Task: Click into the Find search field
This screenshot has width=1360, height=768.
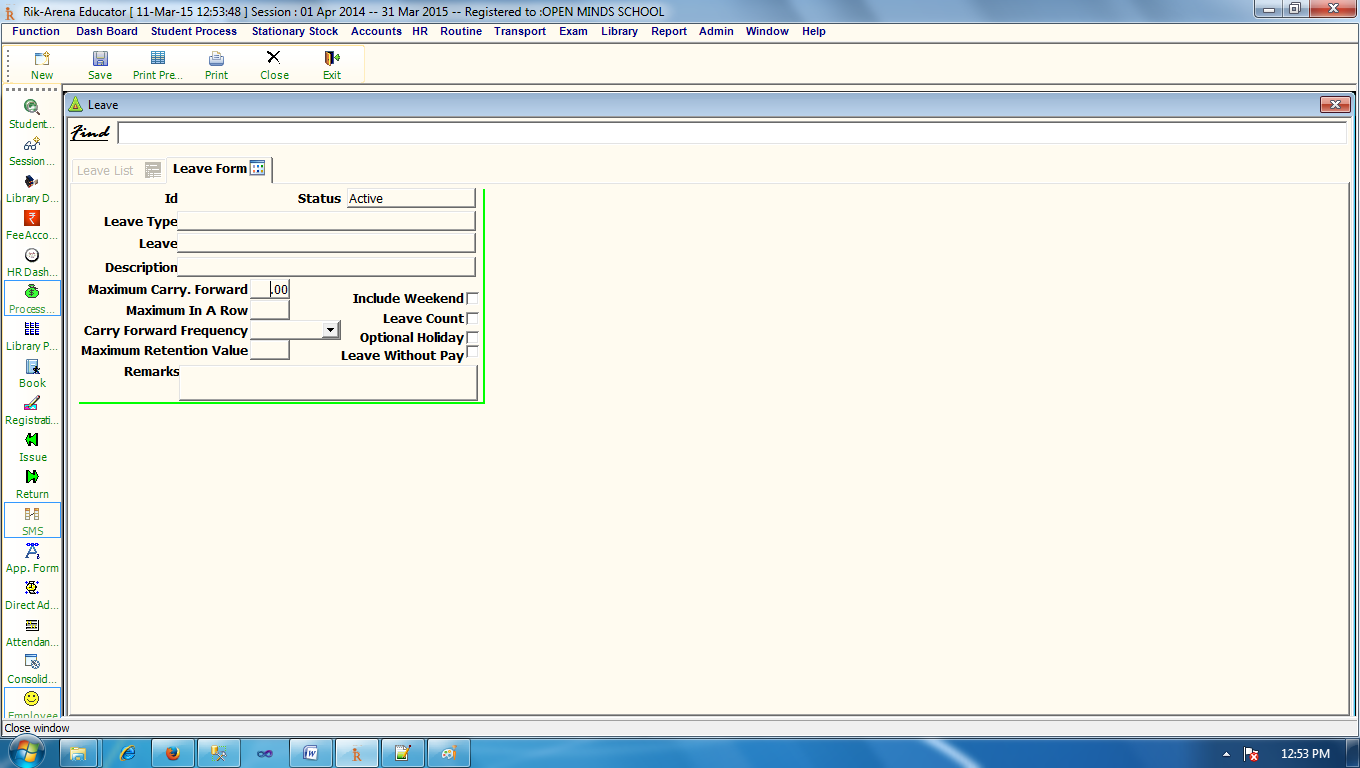Action: (730, 133)
